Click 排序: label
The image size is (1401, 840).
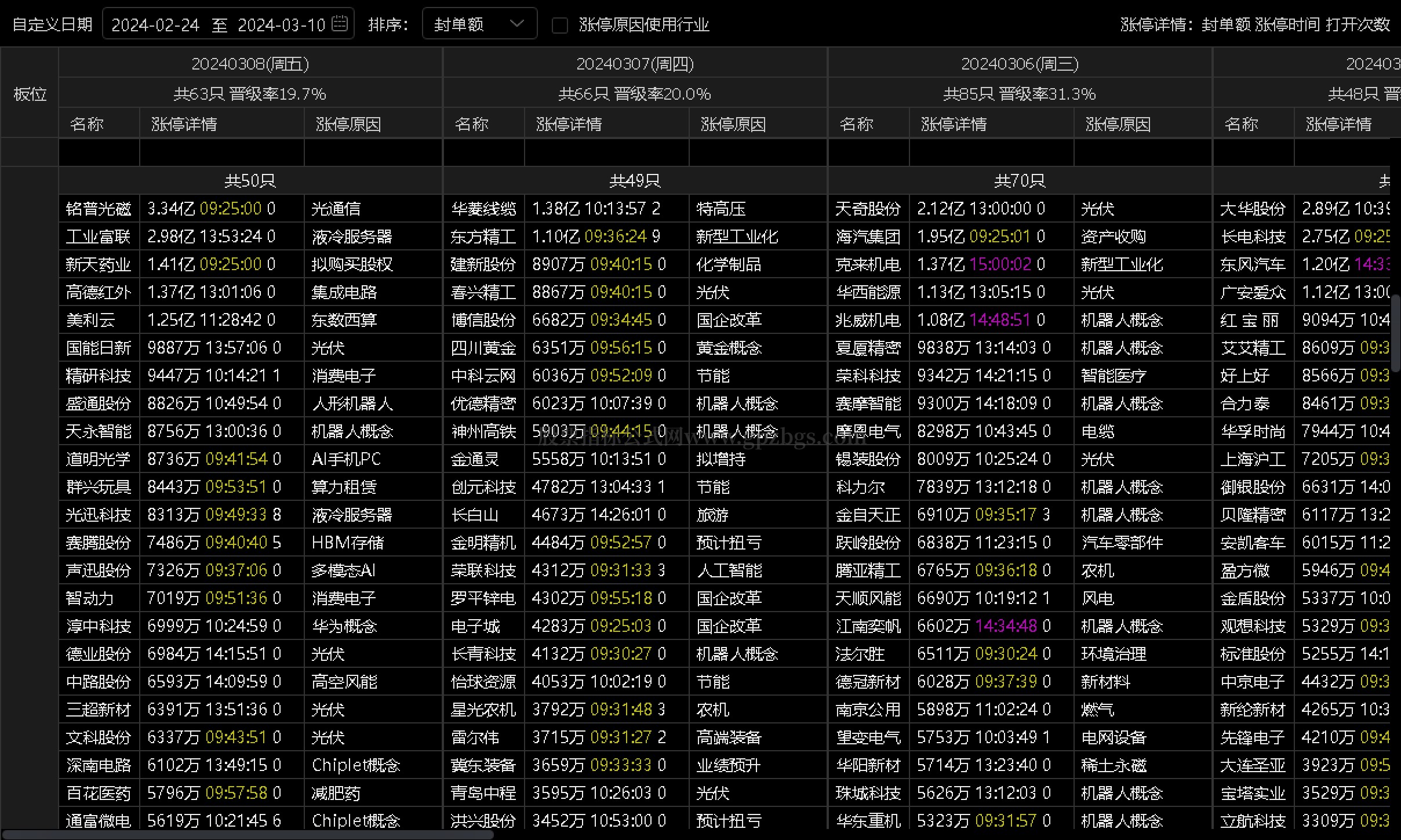[x=388, y=24]
